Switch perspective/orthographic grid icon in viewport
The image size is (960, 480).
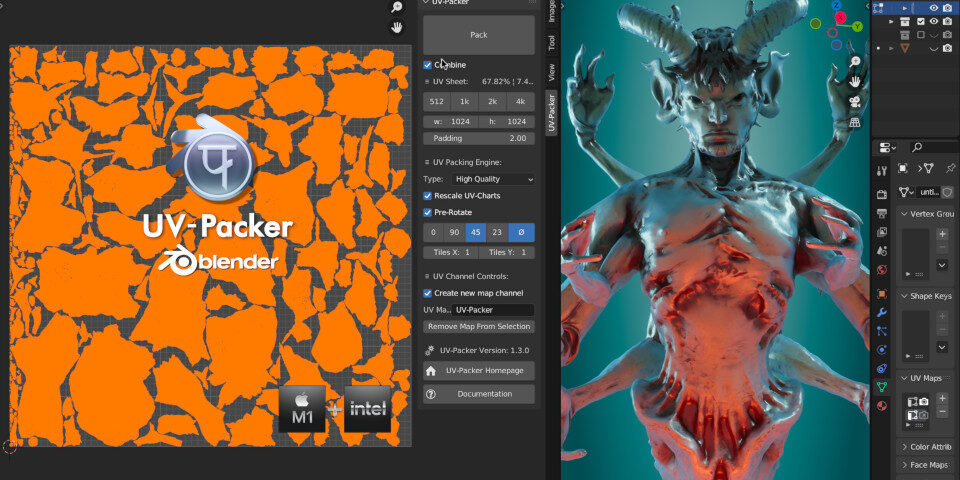tap(855, 122)
